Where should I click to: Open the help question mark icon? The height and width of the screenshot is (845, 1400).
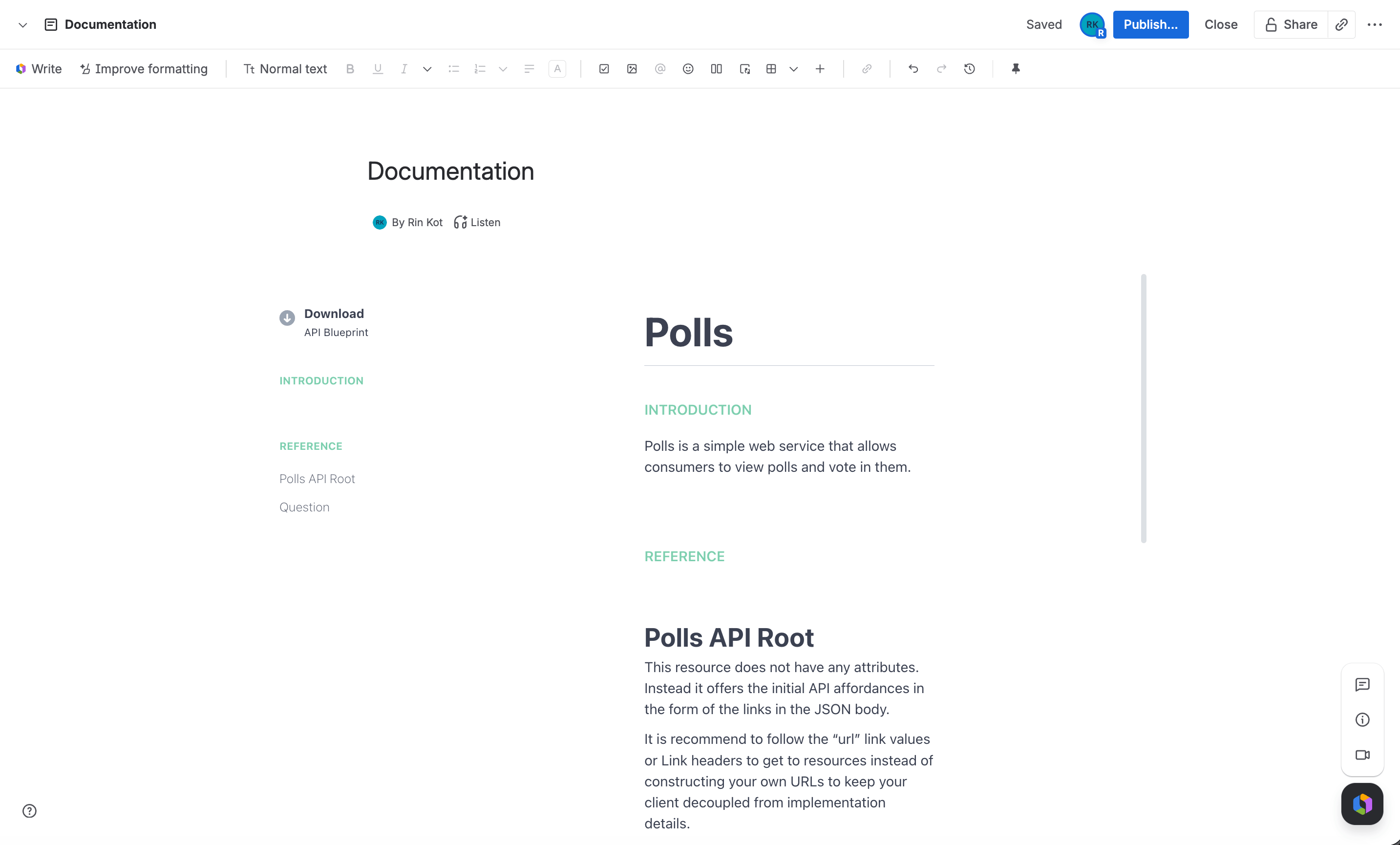(x=29, y=811)
